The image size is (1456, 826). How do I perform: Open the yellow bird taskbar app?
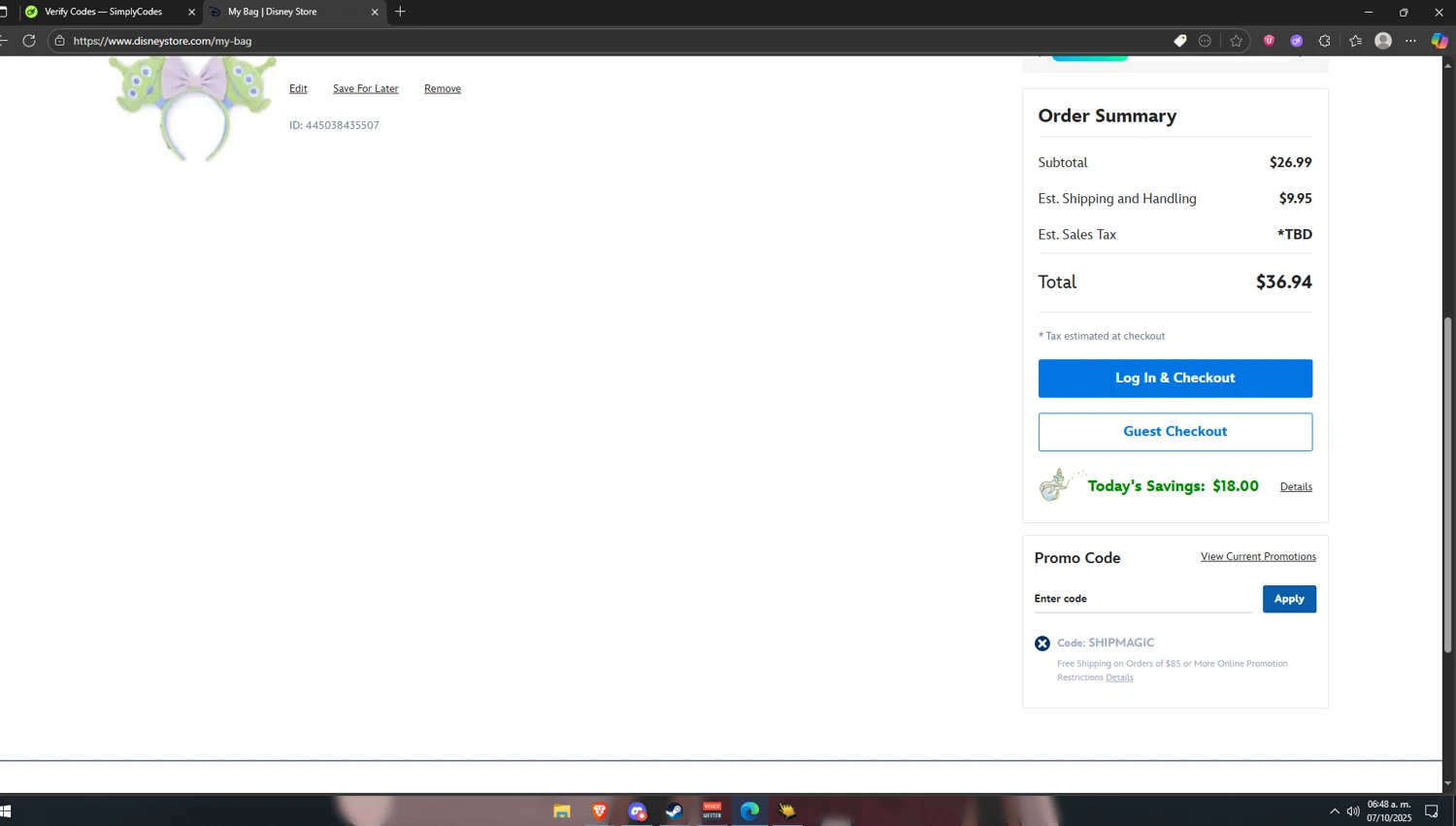coord(787,811)
